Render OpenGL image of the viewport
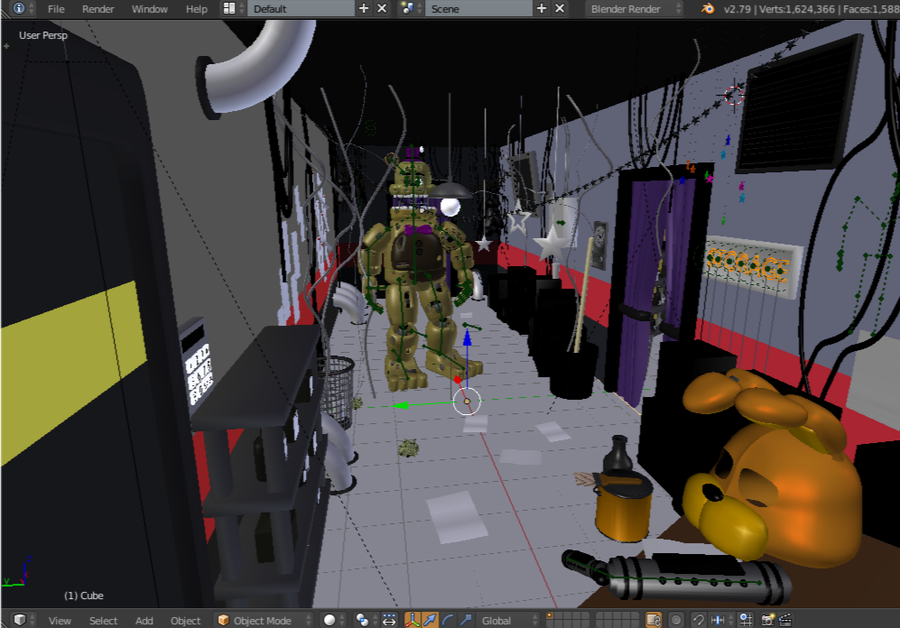The width and height of the screenshot is (900, 628). (x=767, y=620)
